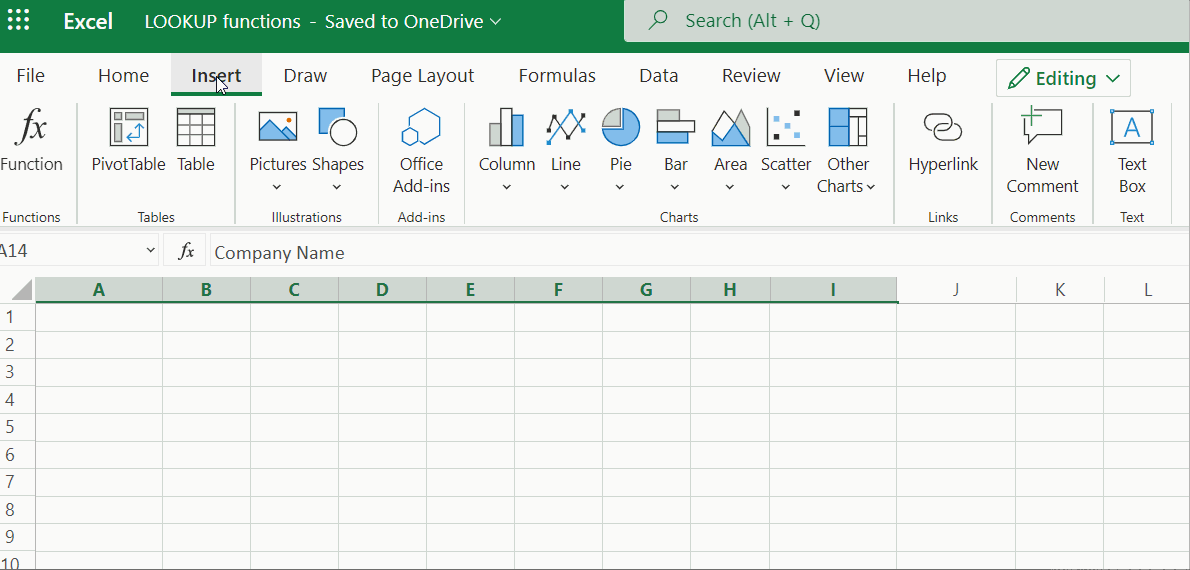
Task: Click the formula bar containing Company Name
Action: (x=698, y=251)
